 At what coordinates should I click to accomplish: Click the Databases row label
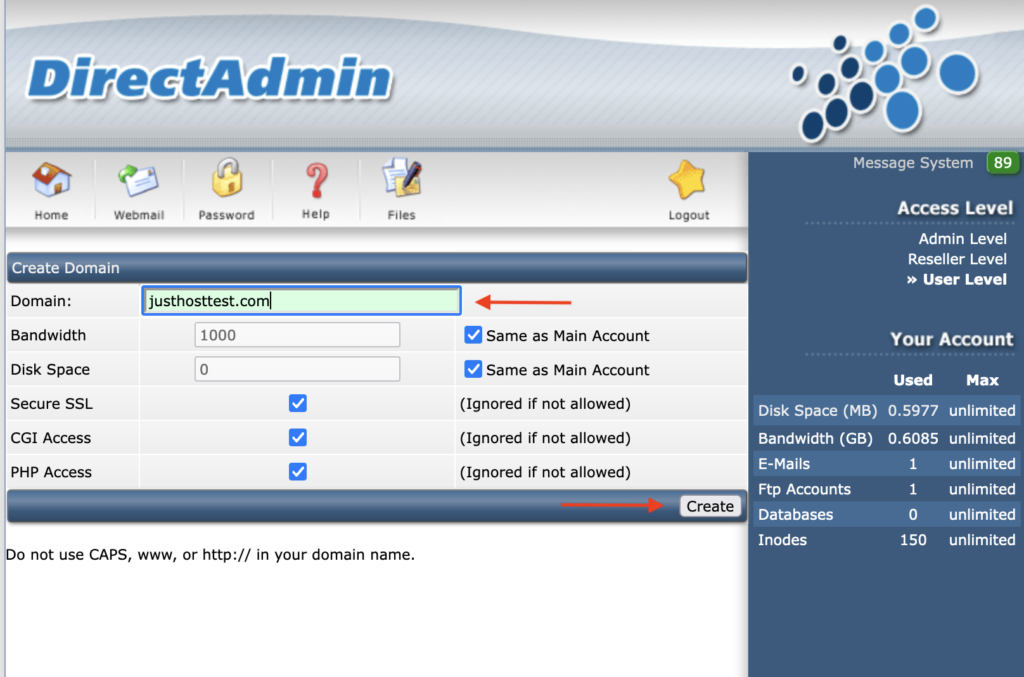[x=795, y=514]
